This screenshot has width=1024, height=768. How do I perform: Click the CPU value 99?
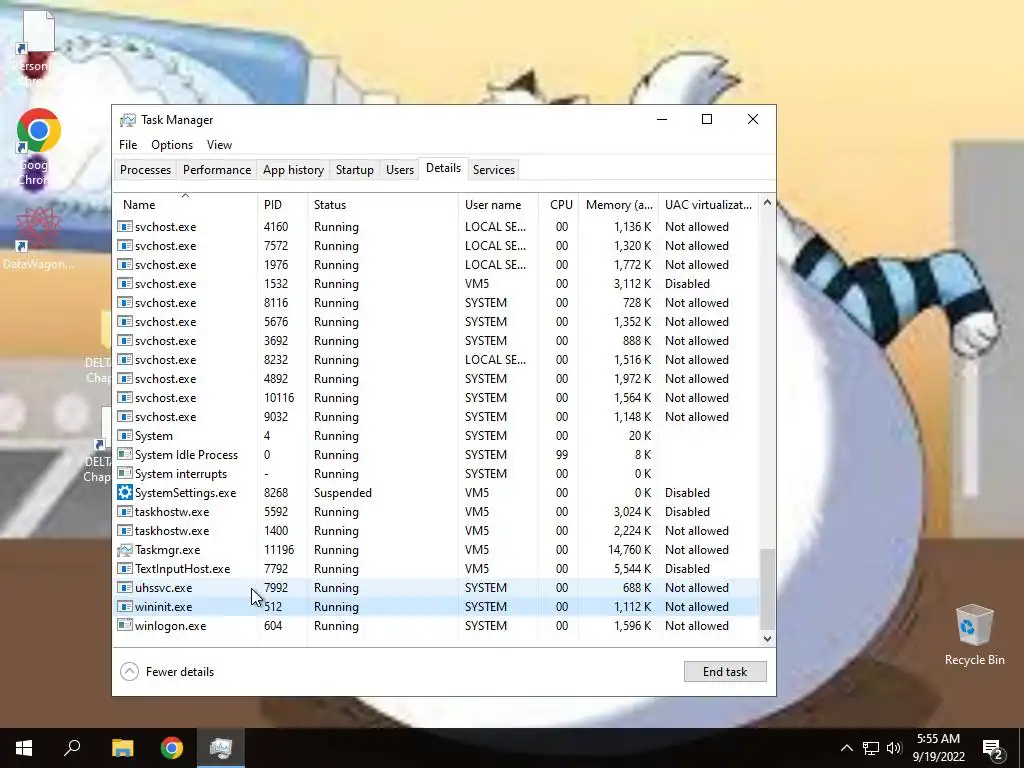pyautogui.click(x=562, y=455)
